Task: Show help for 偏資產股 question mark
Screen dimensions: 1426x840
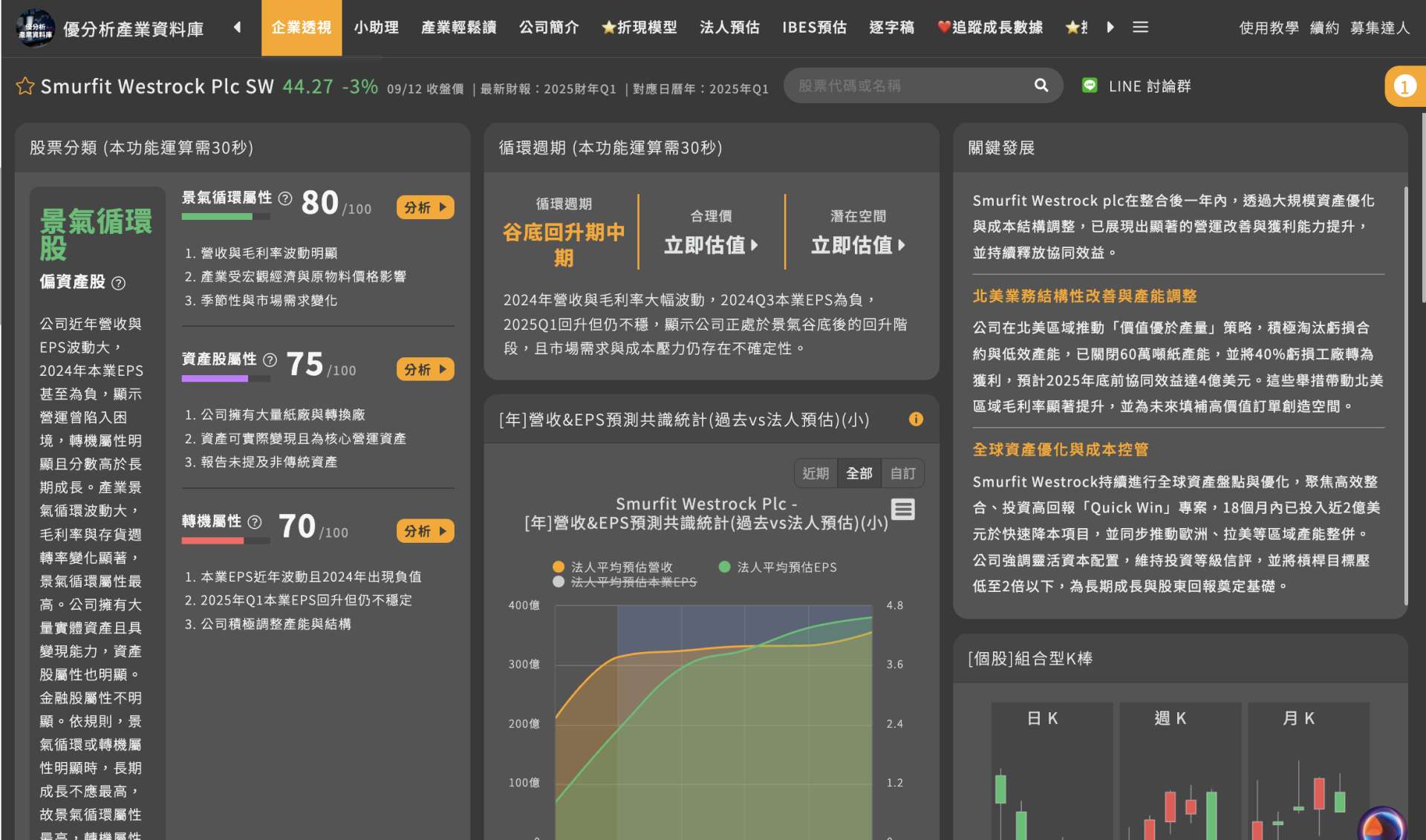Action: (118, 283)
